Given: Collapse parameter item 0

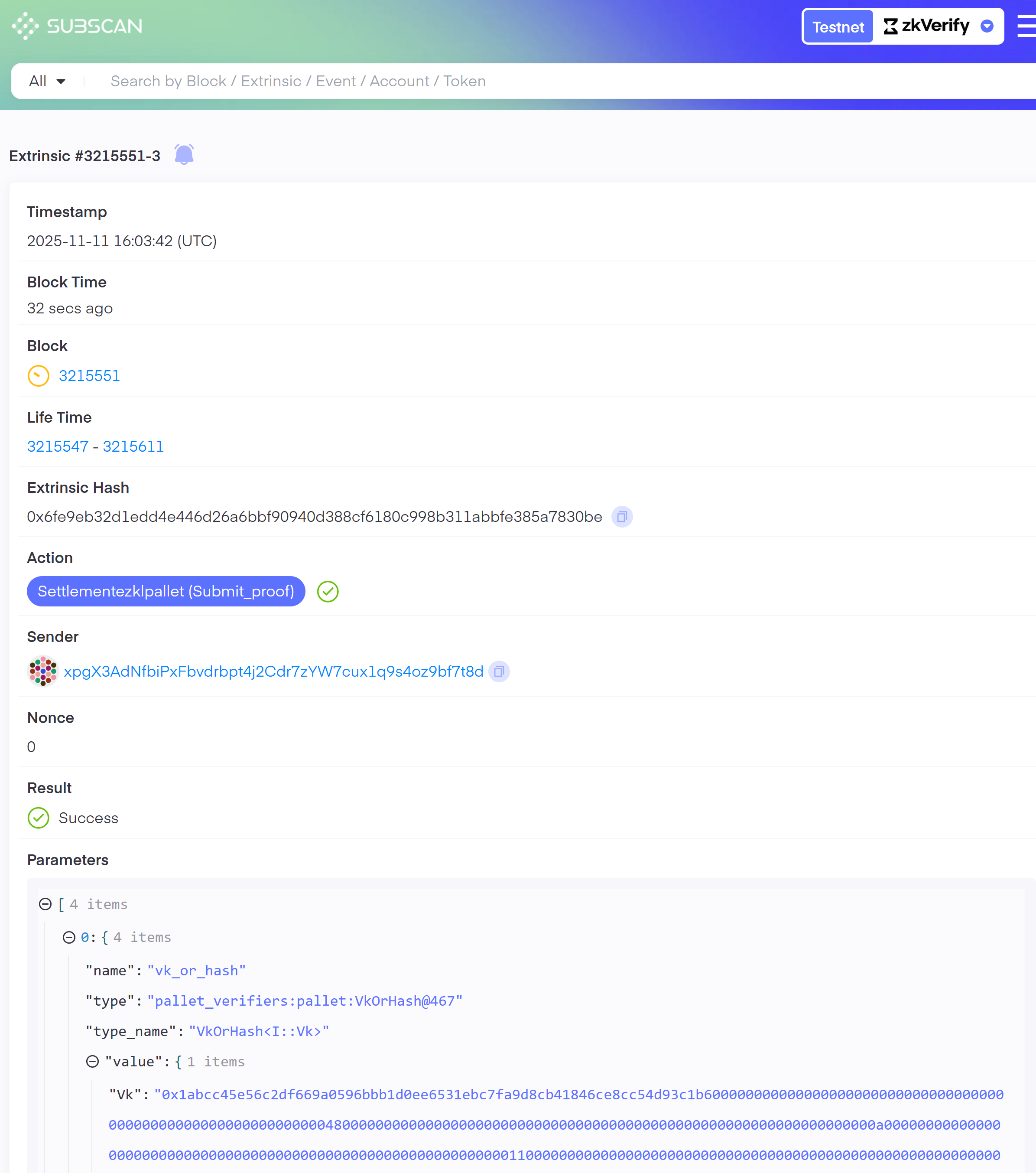Looking at the screenshot, I should [x=69, y=937].
